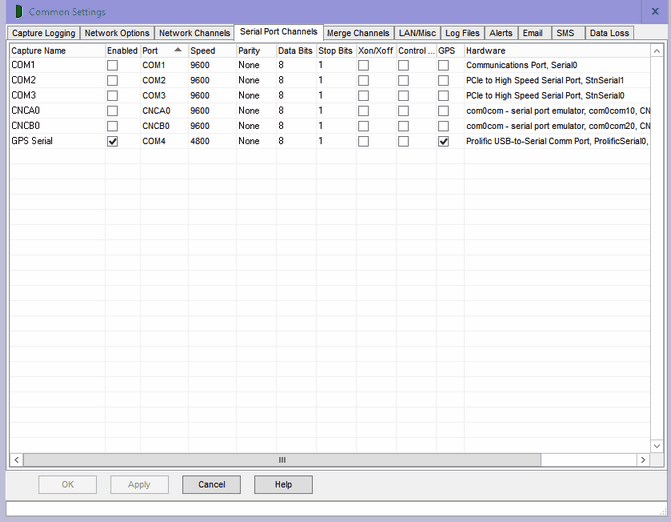Uncheck the GPS option for GPS Serial
The height and width of the screenshot is (522, 671).
[x=443, y=142]
